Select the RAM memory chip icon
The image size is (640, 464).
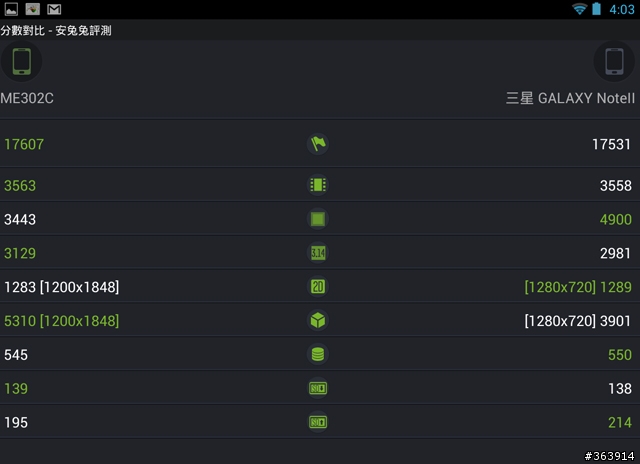coord(318,185)
